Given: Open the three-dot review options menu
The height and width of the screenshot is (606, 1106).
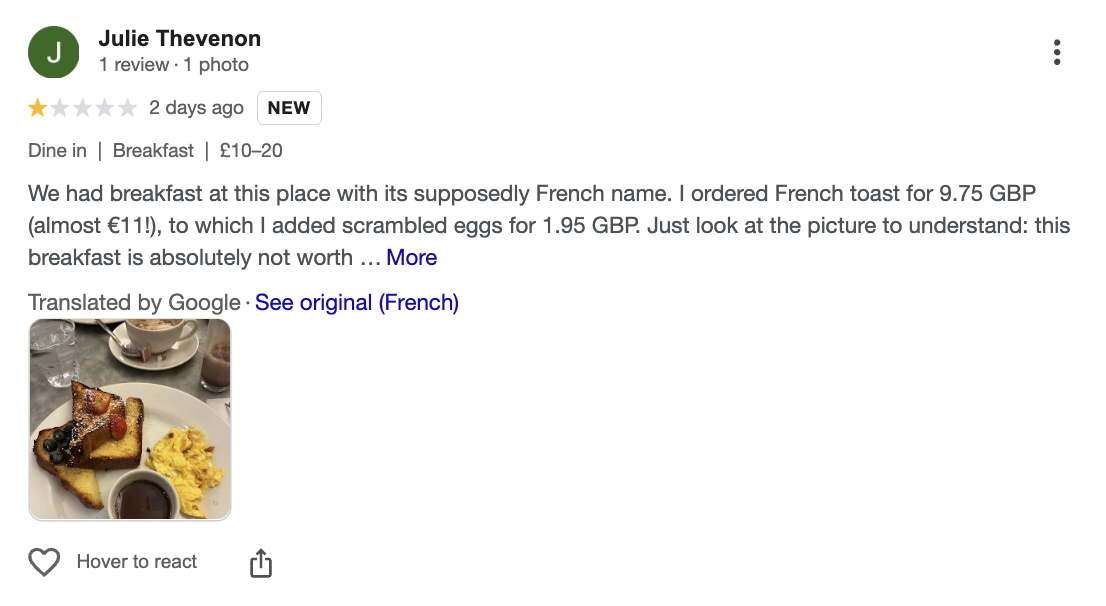Looking at the screenshot, I should (1057, 52).
